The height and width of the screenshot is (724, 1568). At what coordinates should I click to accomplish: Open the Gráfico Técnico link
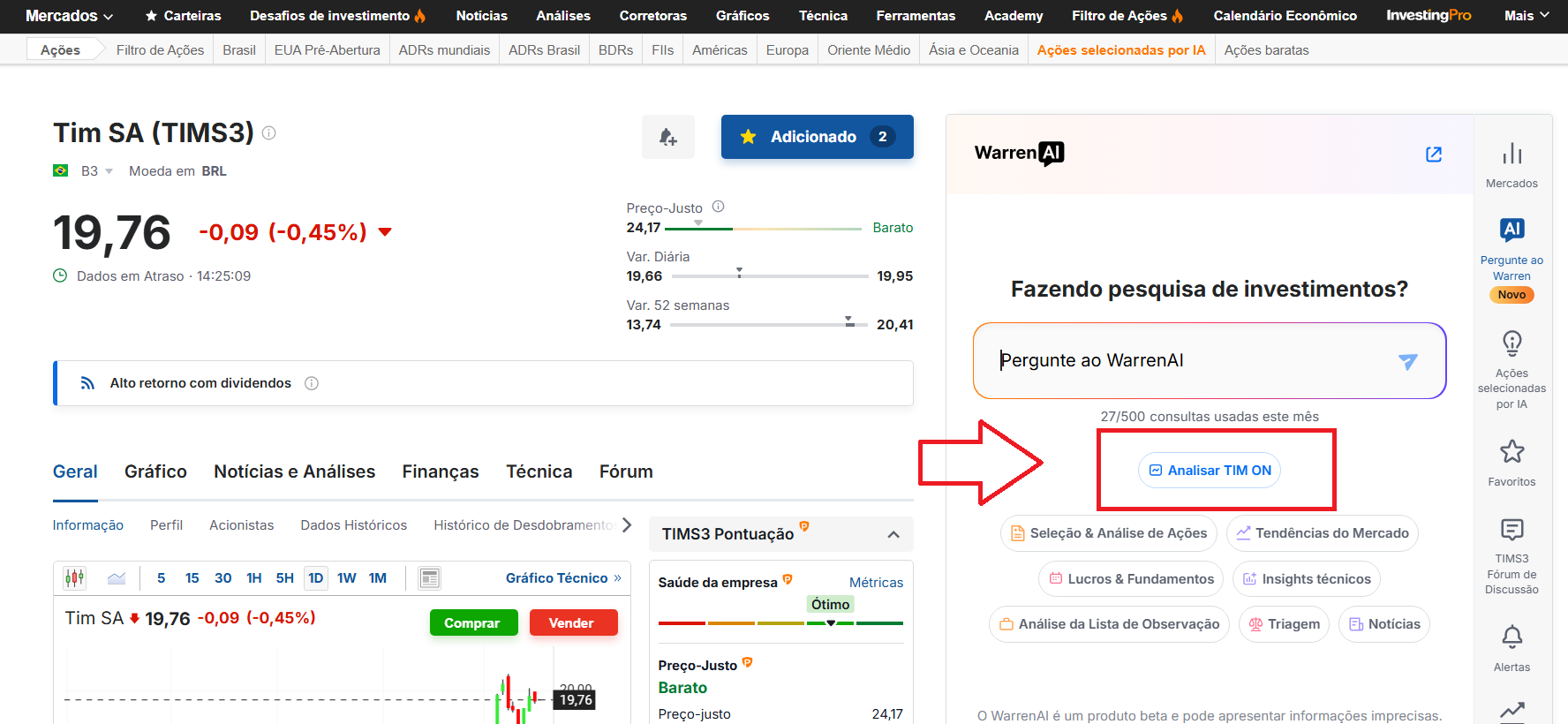coord(563,578)
